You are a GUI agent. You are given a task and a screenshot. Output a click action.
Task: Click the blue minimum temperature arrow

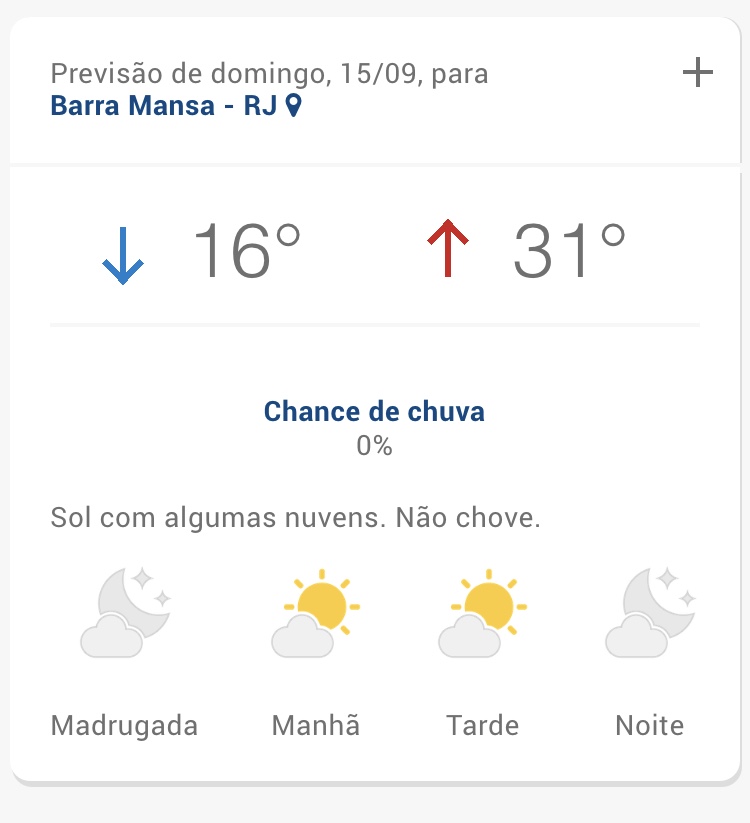[123, 255]
